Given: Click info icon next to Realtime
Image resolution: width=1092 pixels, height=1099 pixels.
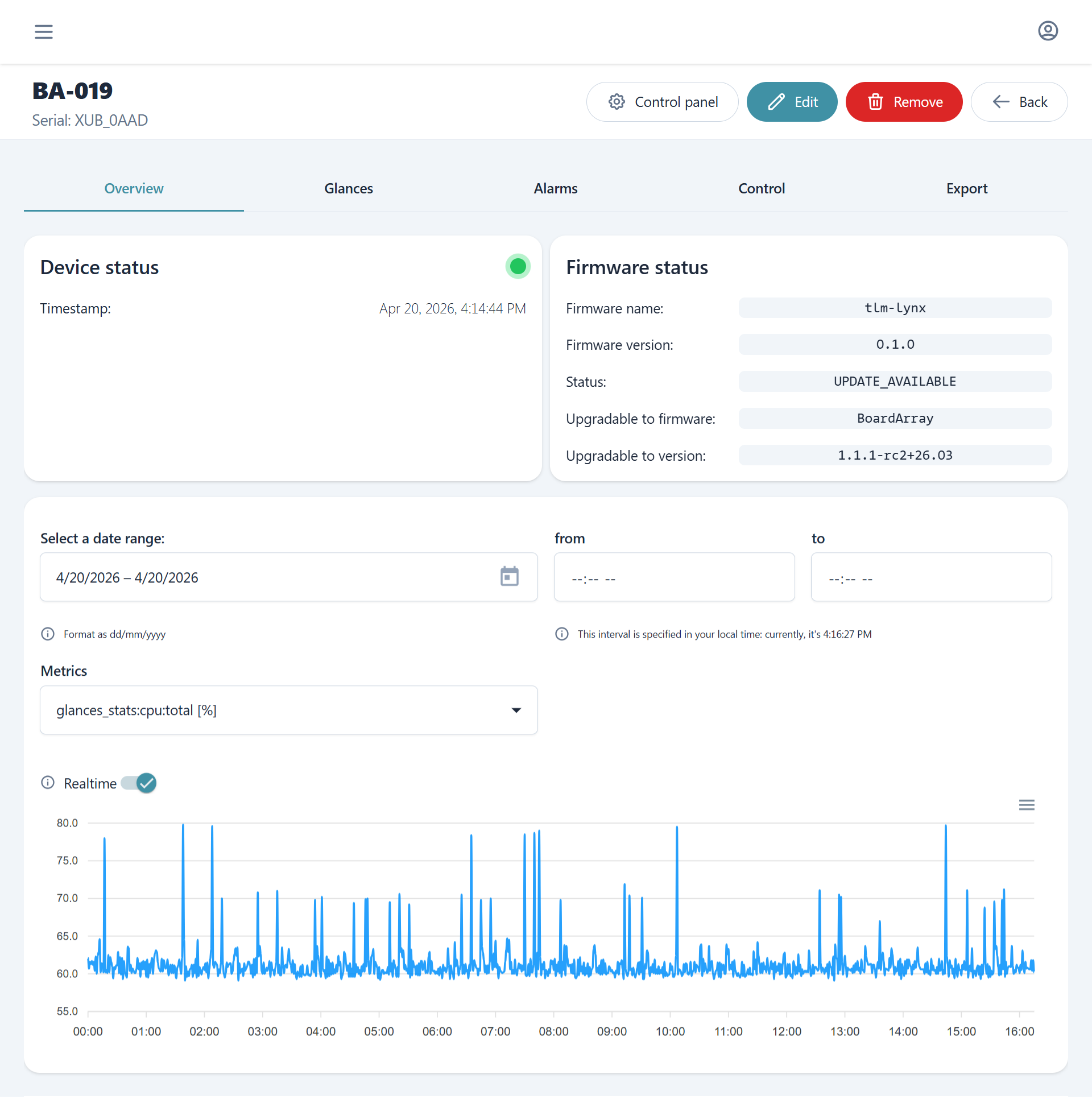Looking at the screenshot, I should [x=48, y=783].
